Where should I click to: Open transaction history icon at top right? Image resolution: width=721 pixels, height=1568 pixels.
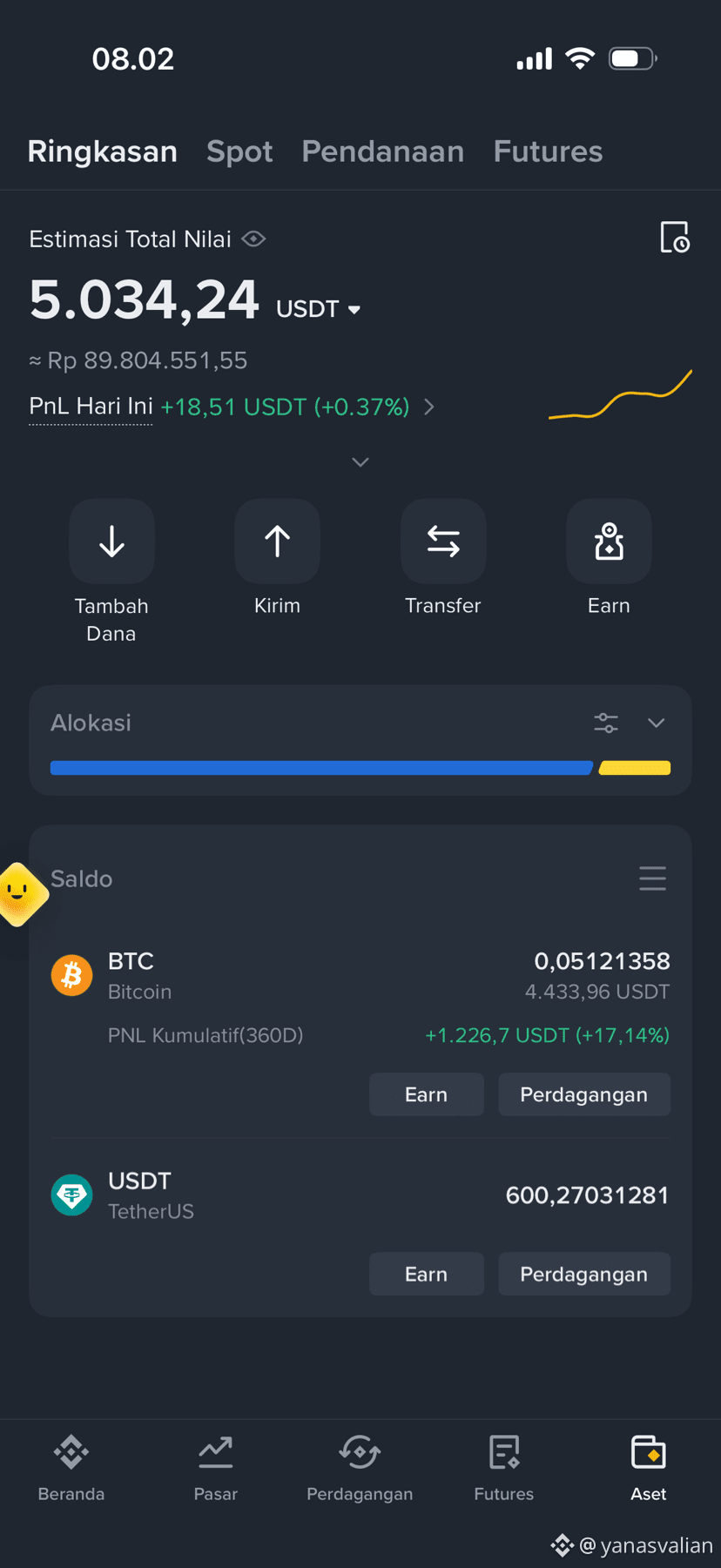(675, 238)
